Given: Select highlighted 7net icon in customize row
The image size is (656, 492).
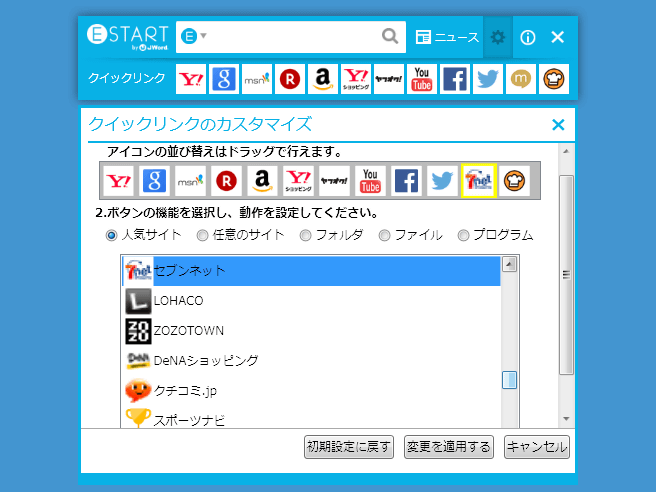Looking at the screenshot, I should 479,181.
